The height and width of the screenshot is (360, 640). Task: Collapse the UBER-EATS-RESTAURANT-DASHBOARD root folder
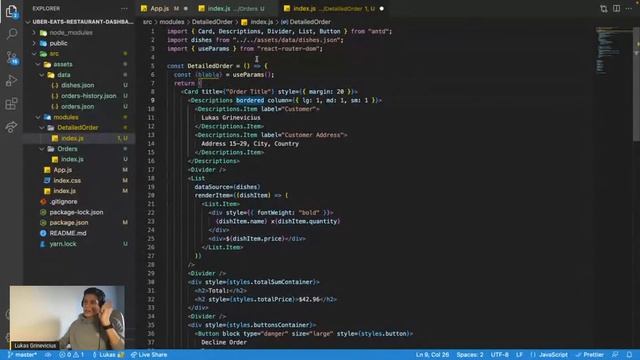[80, 22]
